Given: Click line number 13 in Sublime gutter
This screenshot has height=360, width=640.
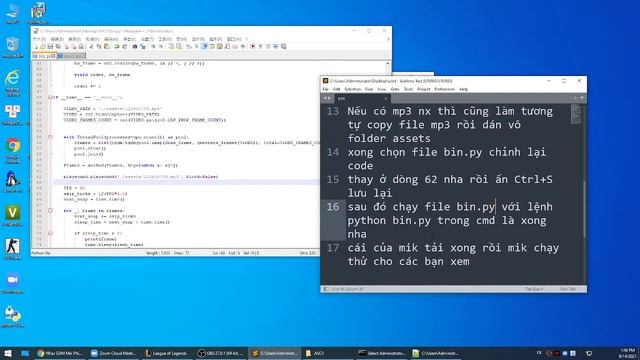Looking at the screenshot, I should (x=333, y=111).
